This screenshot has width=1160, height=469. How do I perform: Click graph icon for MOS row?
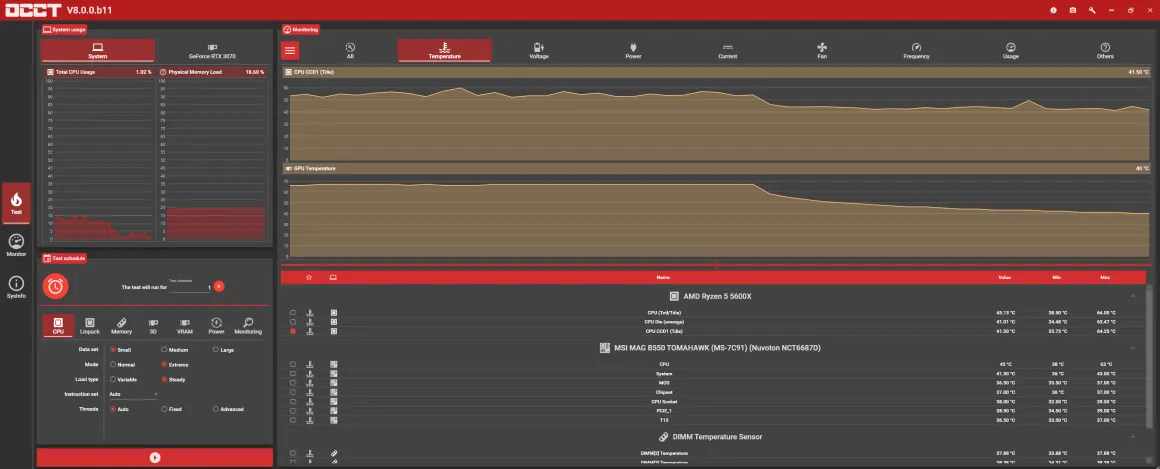[310, 382]
